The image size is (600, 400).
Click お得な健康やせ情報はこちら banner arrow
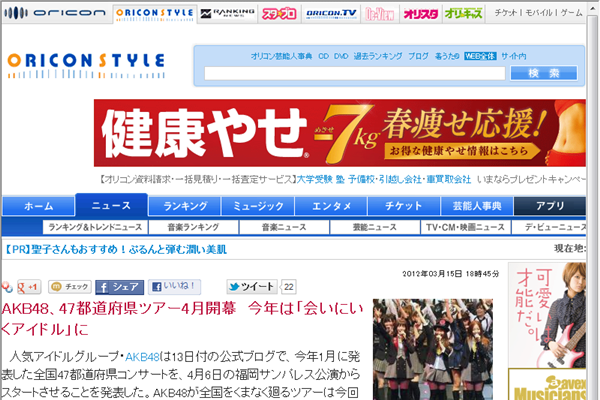point(462,151)
